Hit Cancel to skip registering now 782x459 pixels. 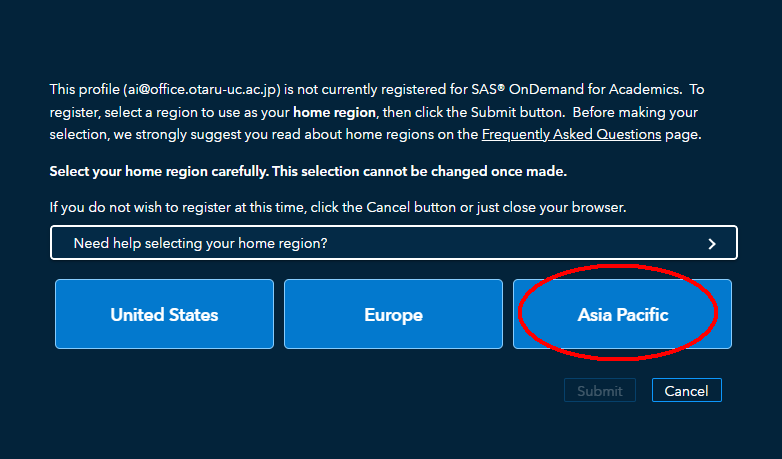coord(686,391)
